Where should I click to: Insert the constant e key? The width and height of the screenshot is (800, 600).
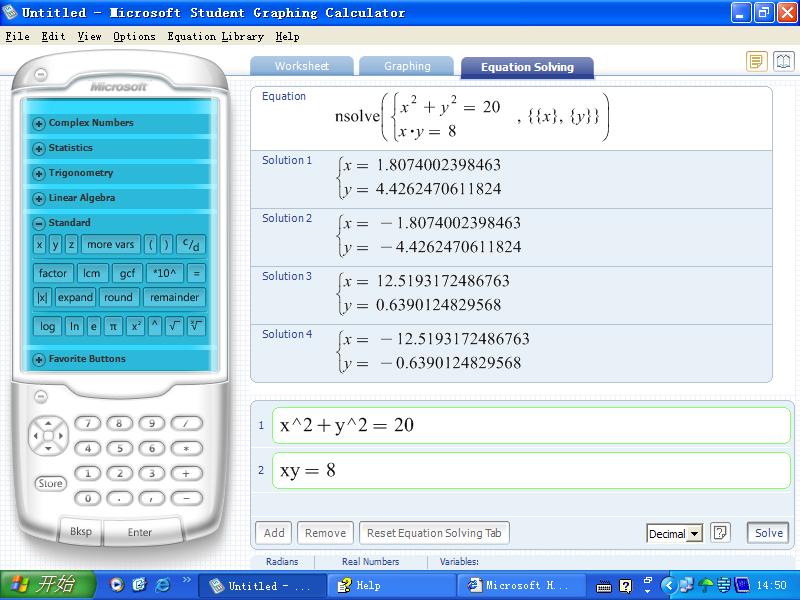[x=93, y=327]
